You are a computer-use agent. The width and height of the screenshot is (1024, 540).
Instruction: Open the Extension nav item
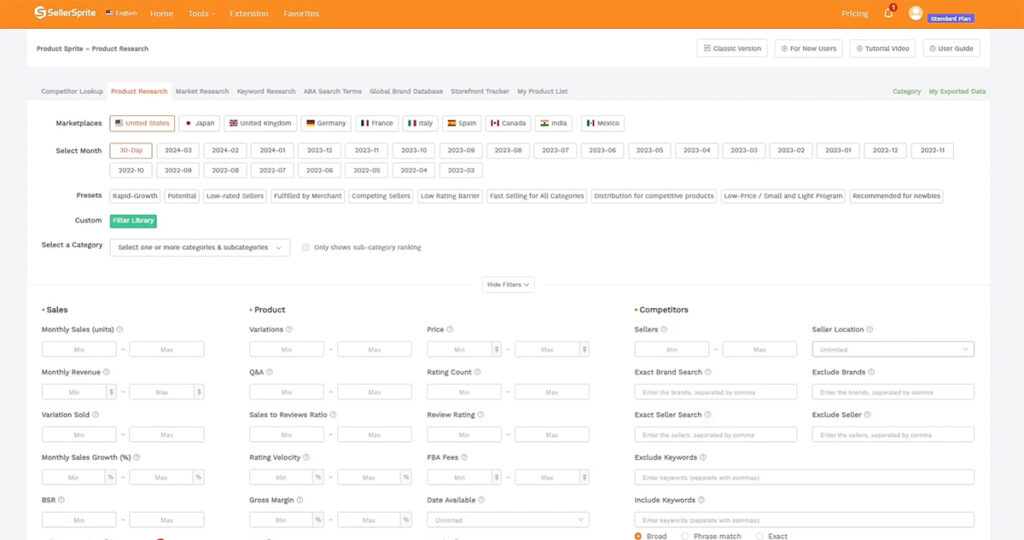[x=249, y=14]
